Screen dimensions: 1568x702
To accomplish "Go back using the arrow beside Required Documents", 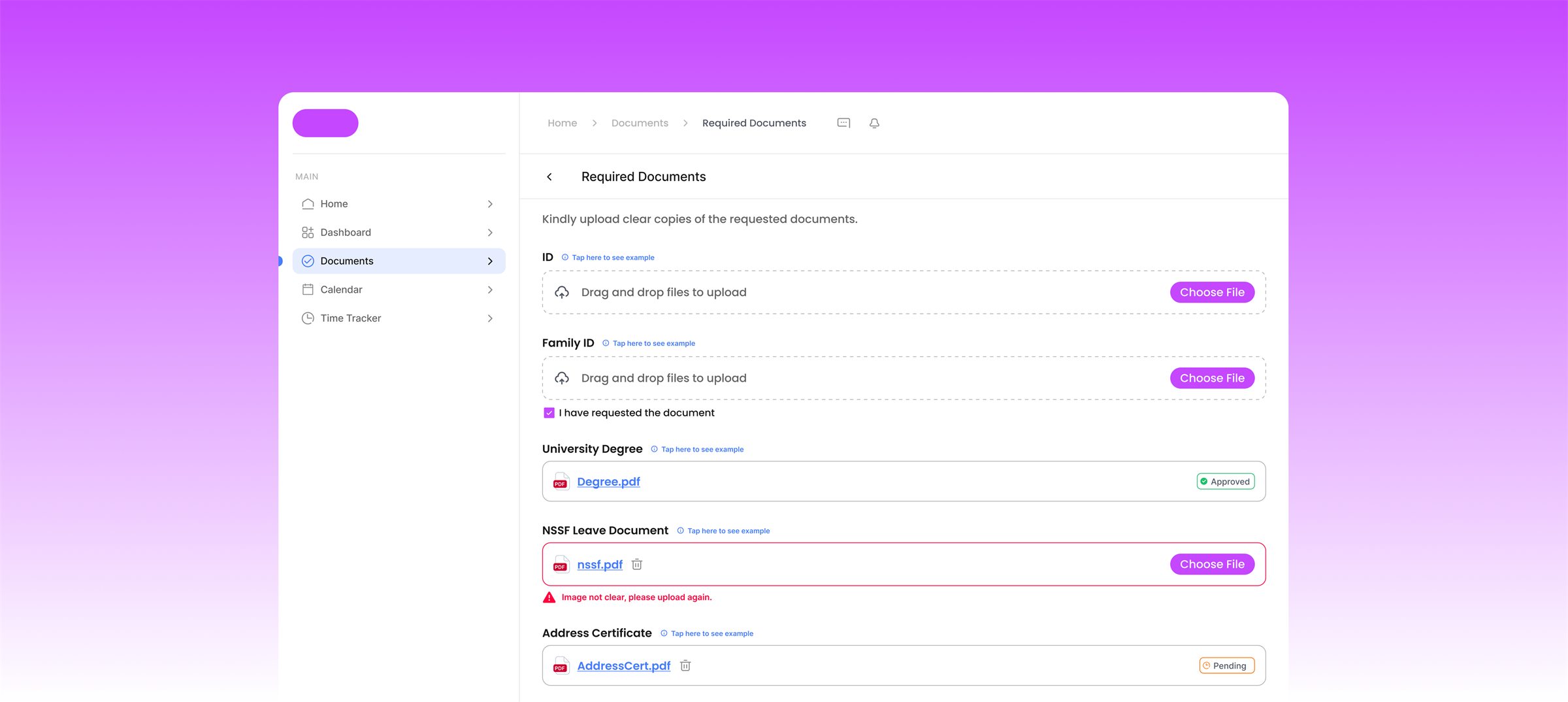I will 549,176.
